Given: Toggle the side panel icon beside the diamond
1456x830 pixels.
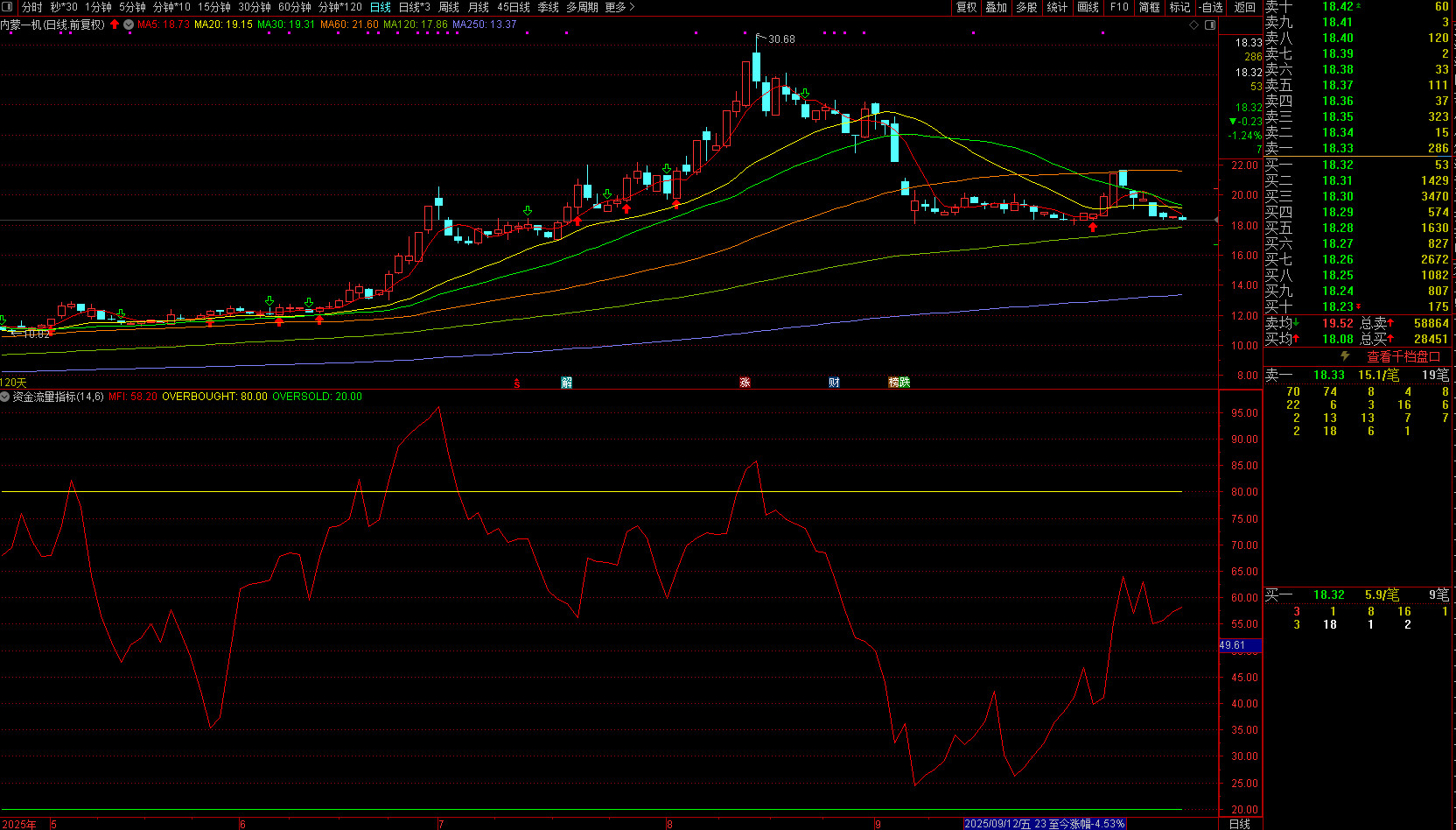Looking at the screenshot, I should 1211,25.
